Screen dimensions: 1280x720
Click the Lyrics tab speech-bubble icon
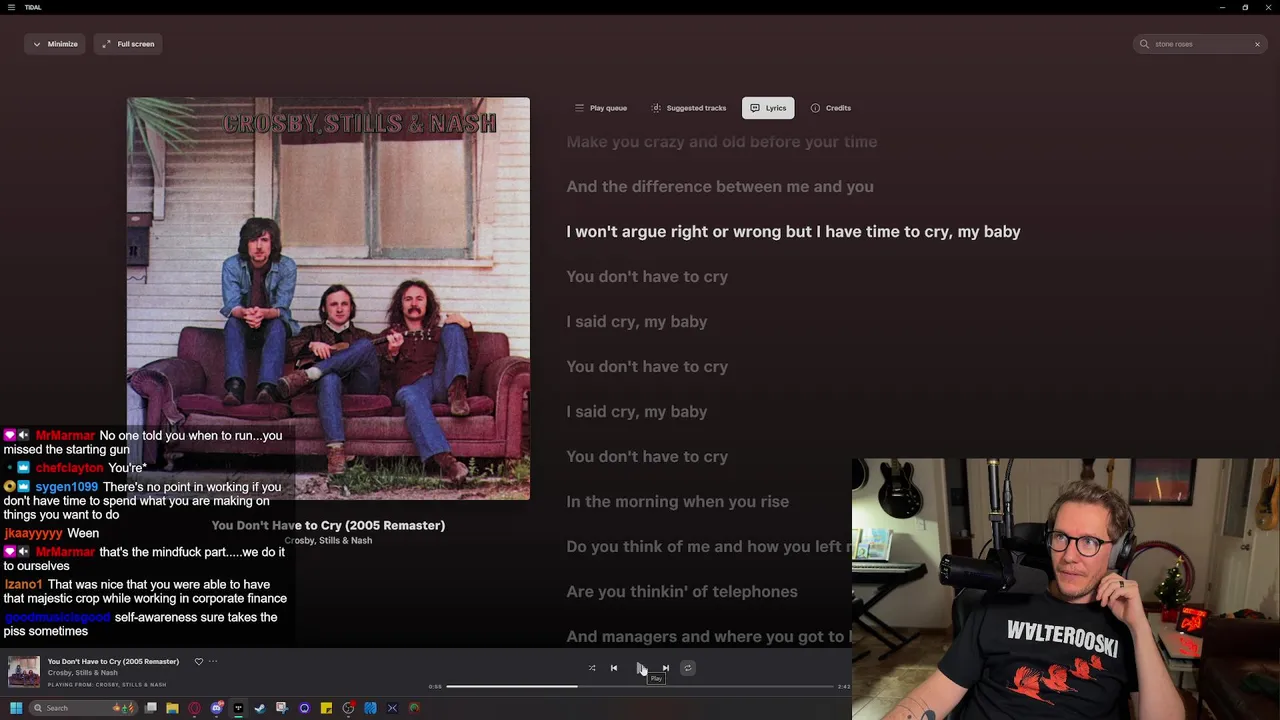click(x=755, y=108)
